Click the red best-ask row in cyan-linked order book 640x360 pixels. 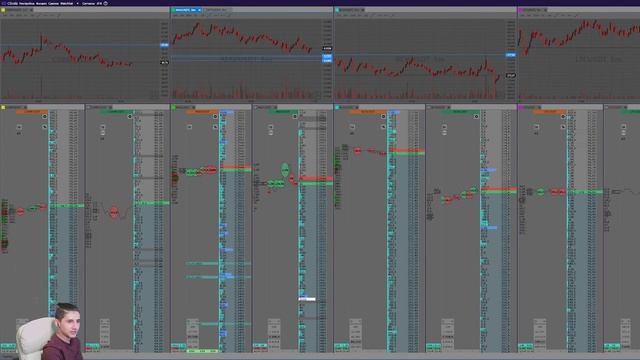pos(406,150)
